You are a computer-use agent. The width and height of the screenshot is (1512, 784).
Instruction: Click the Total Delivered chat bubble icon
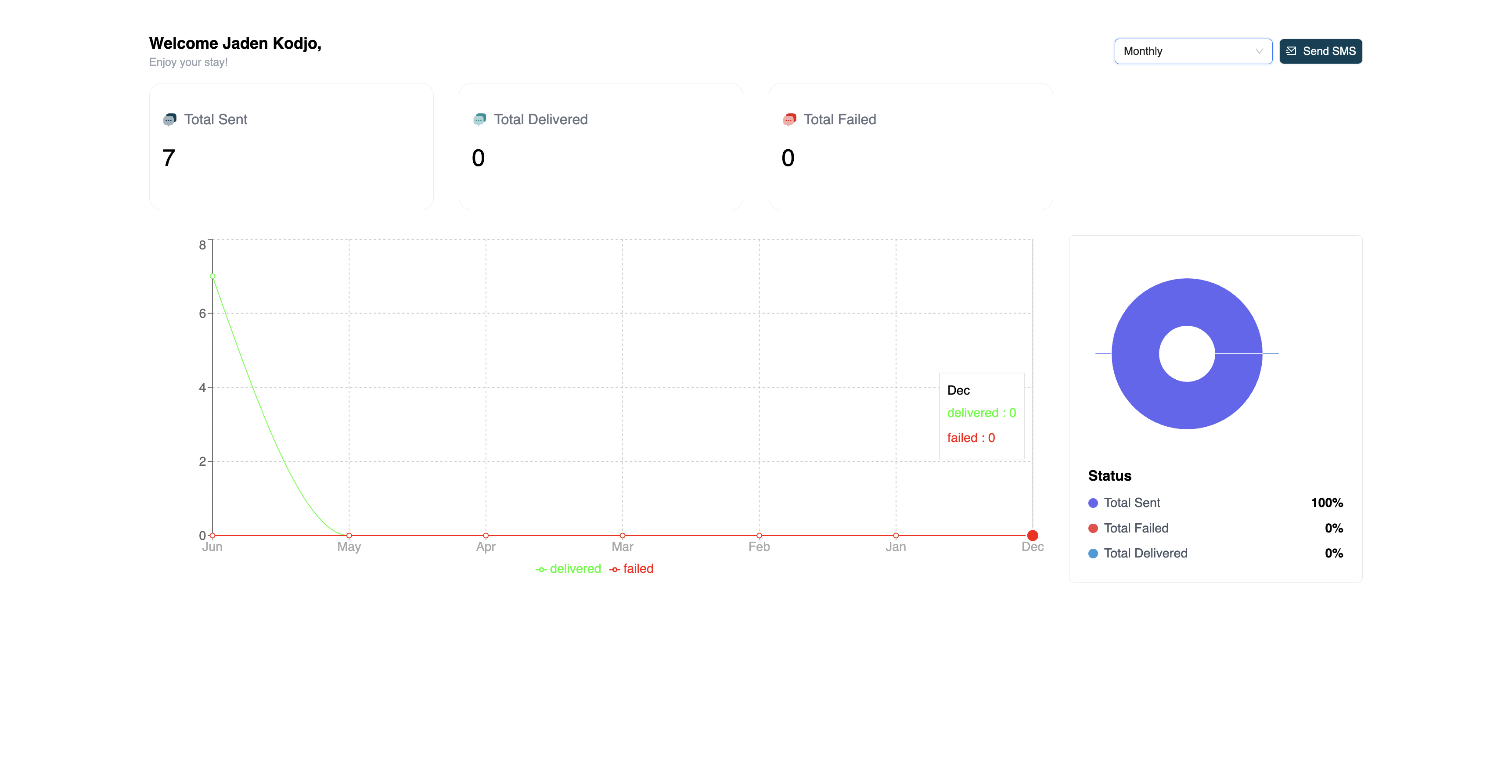tap(479, 119)
